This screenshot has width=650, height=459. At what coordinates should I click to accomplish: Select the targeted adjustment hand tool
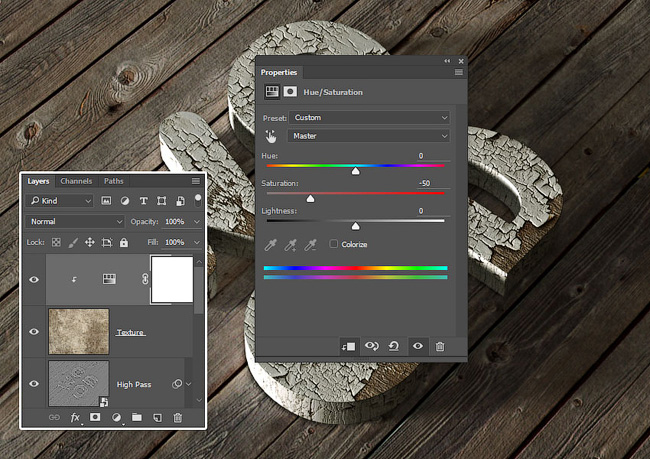pos(271,136)
